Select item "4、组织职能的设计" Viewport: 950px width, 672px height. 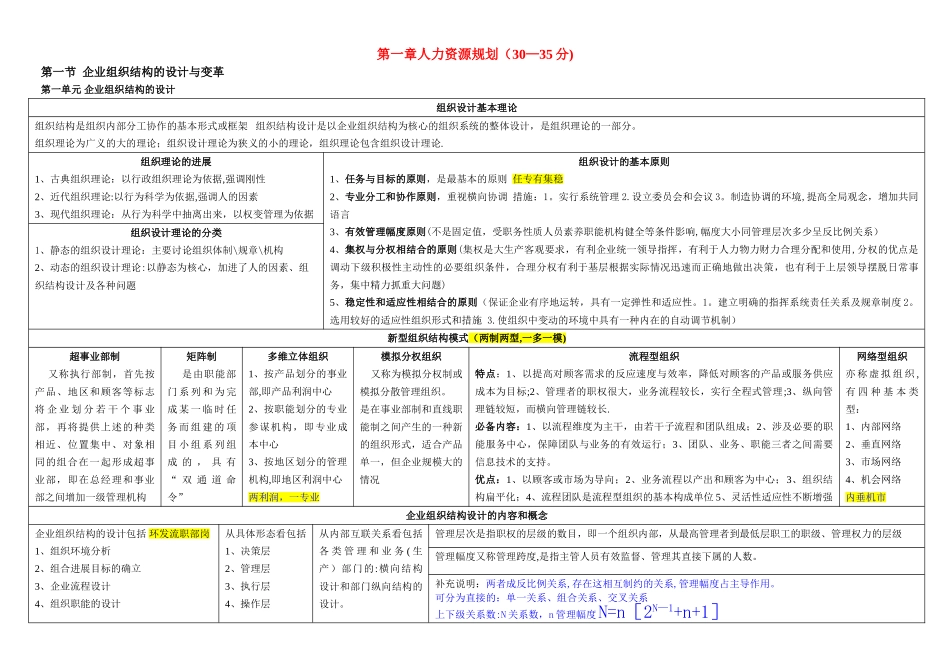(x=78, y=604)
